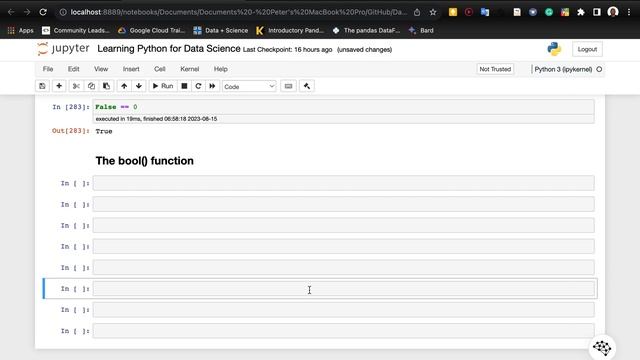Reload the page in the browser
This screenshot has height=360, width=640.
pos(43,12)
